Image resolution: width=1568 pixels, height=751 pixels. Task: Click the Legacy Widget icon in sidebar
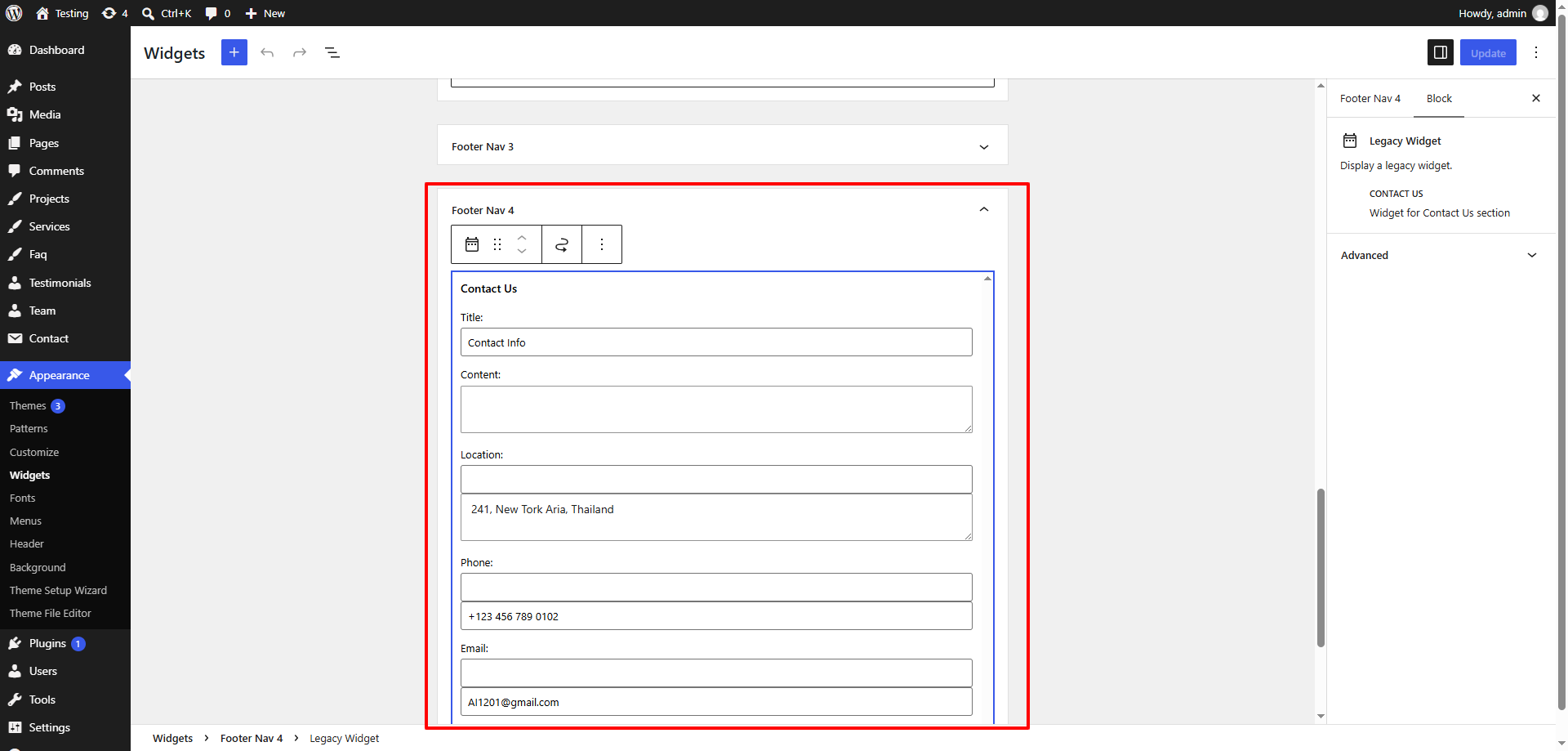(x=1350, y=141)
